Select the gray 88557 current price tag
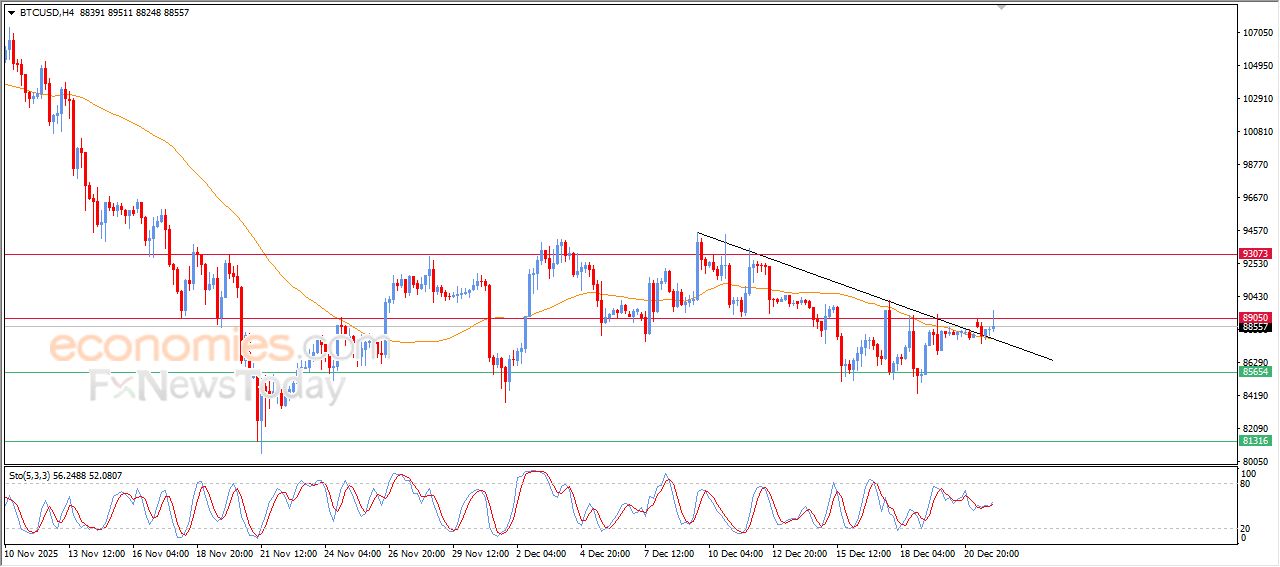The width and height of the screenshot is (1280, 567). click(1254, 327)
